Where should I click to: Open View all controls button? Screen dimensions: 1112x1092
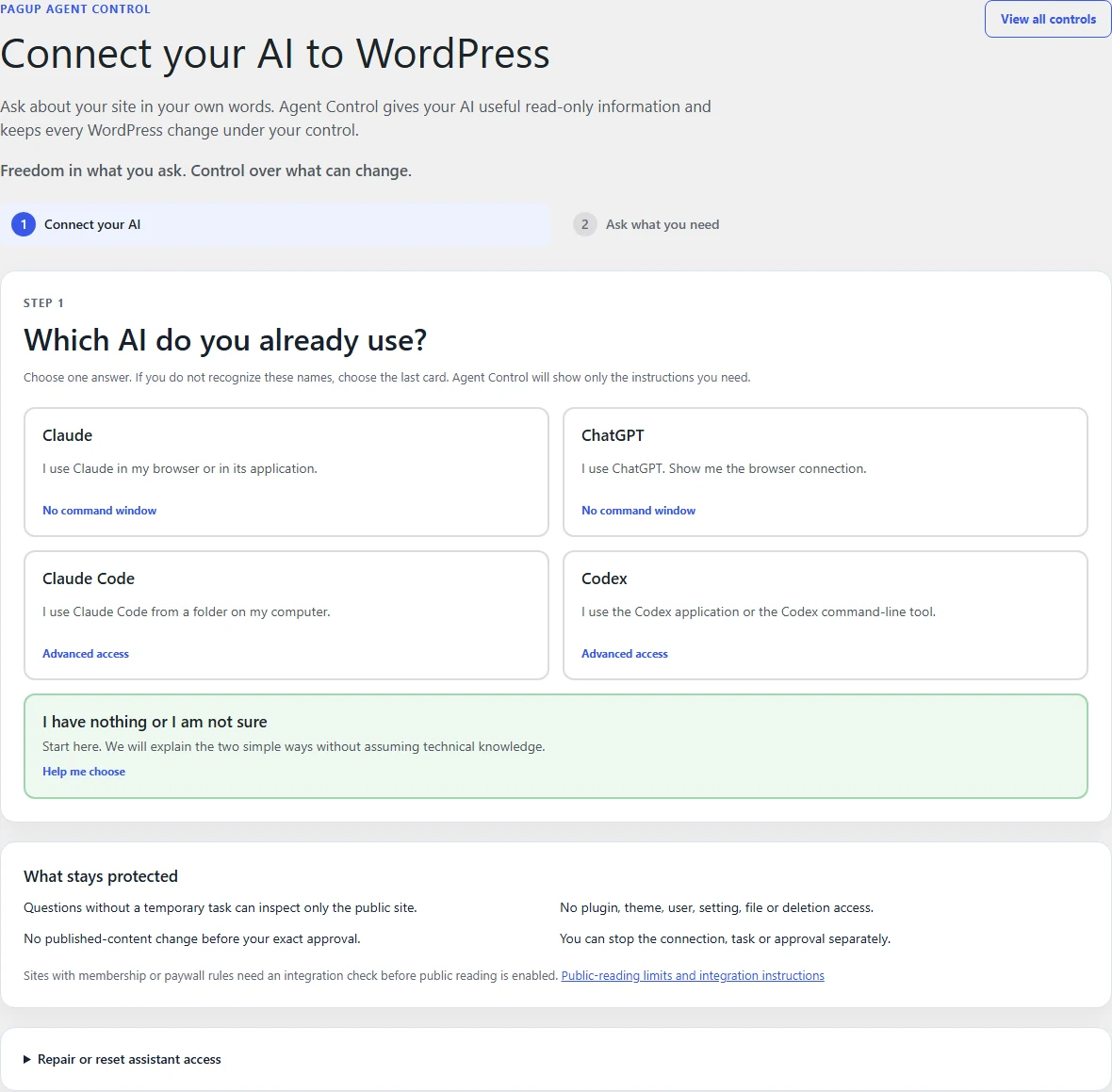[x=1048, y=19]
